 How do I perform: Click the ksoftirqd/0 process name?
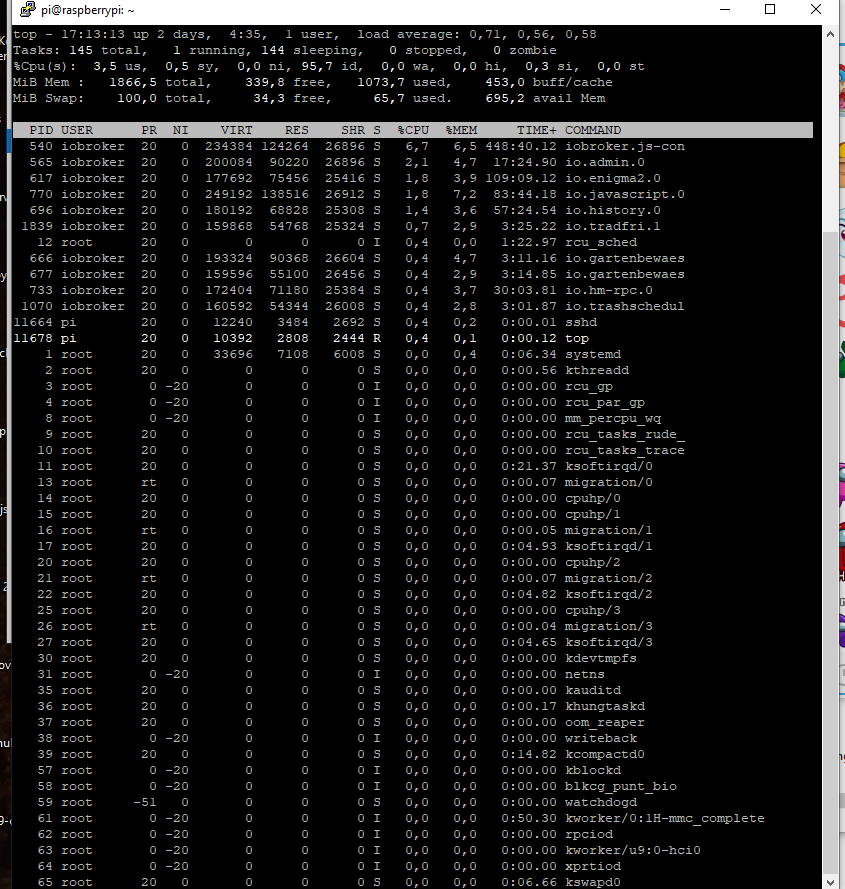pyautogui.click(x=609, y=467)
